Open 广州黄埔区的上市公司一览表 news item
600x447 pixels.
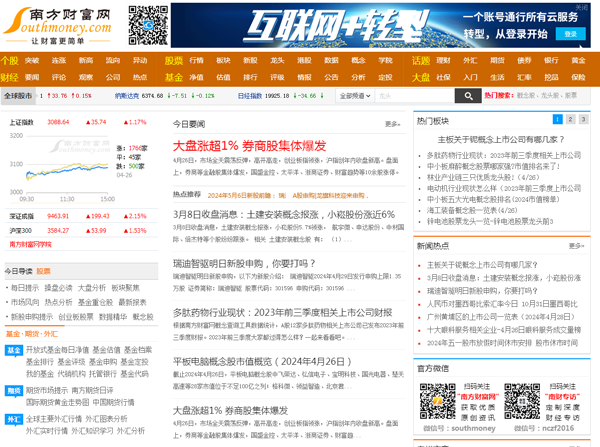click(x=501, y=317)
